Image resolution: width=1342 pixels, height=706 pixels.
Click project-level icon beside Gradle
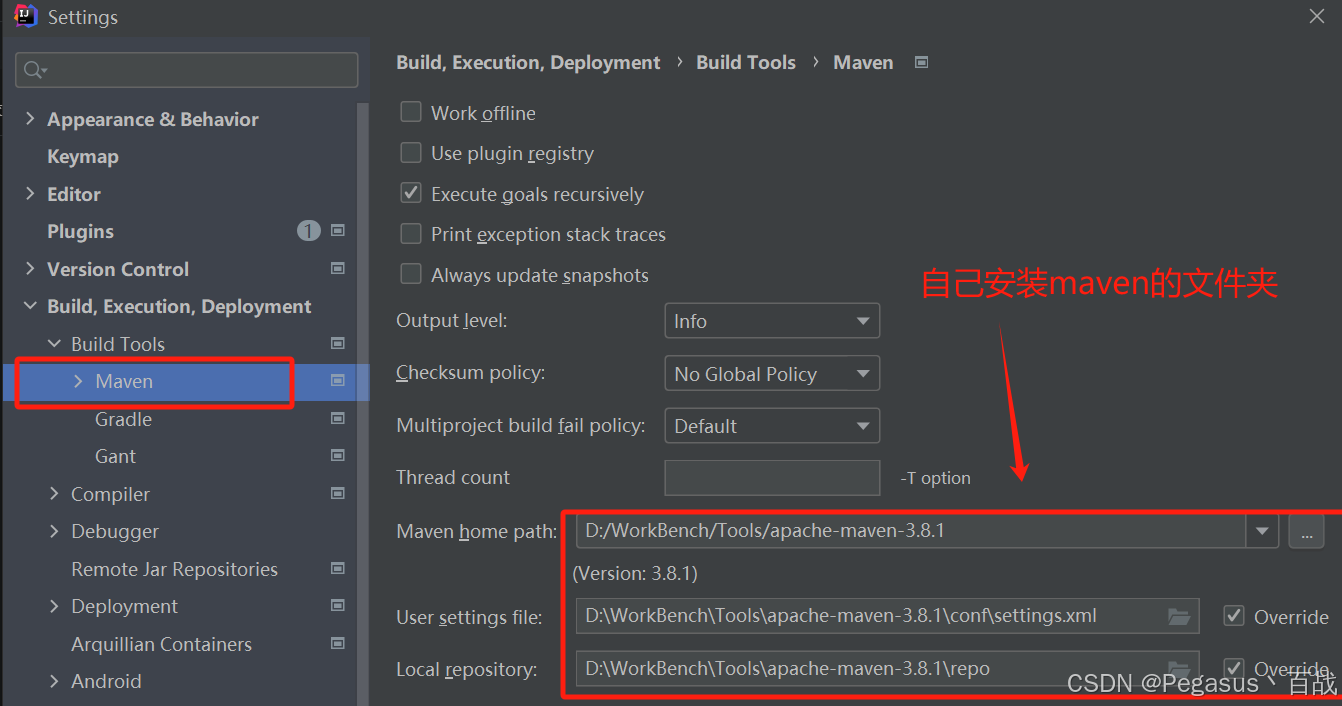[x=338, y=418]
